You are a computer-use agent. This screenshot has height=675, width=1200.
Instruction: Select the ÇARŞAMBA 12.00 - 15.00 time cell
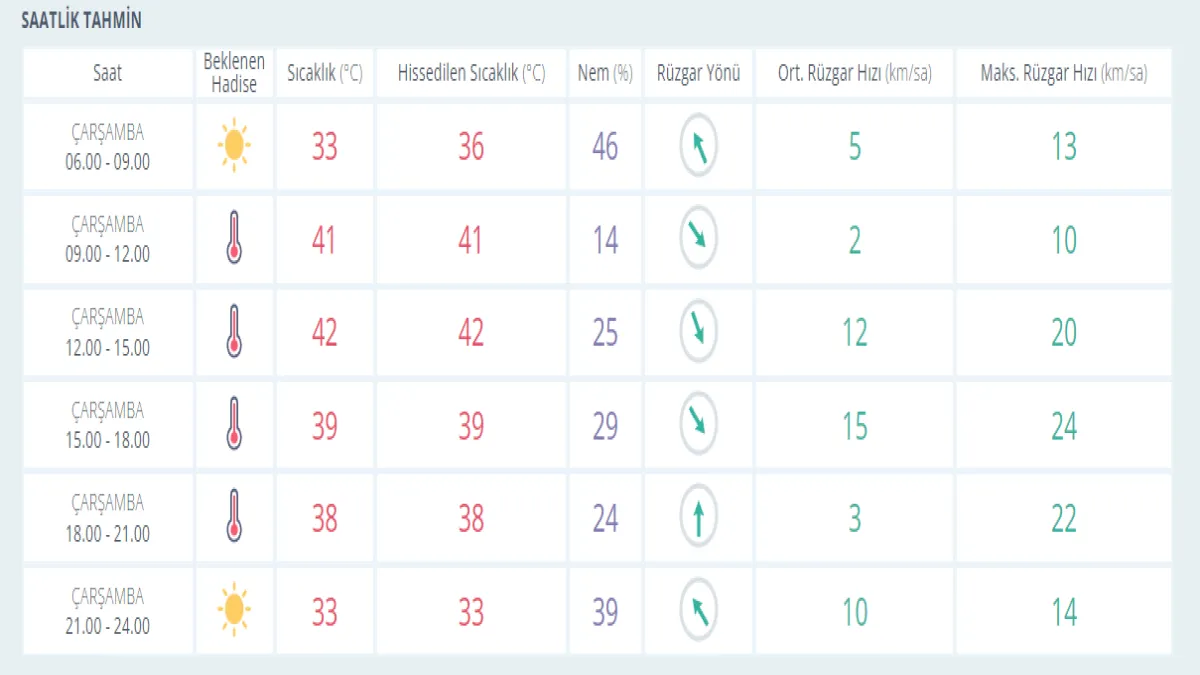[x=108, y=332]
